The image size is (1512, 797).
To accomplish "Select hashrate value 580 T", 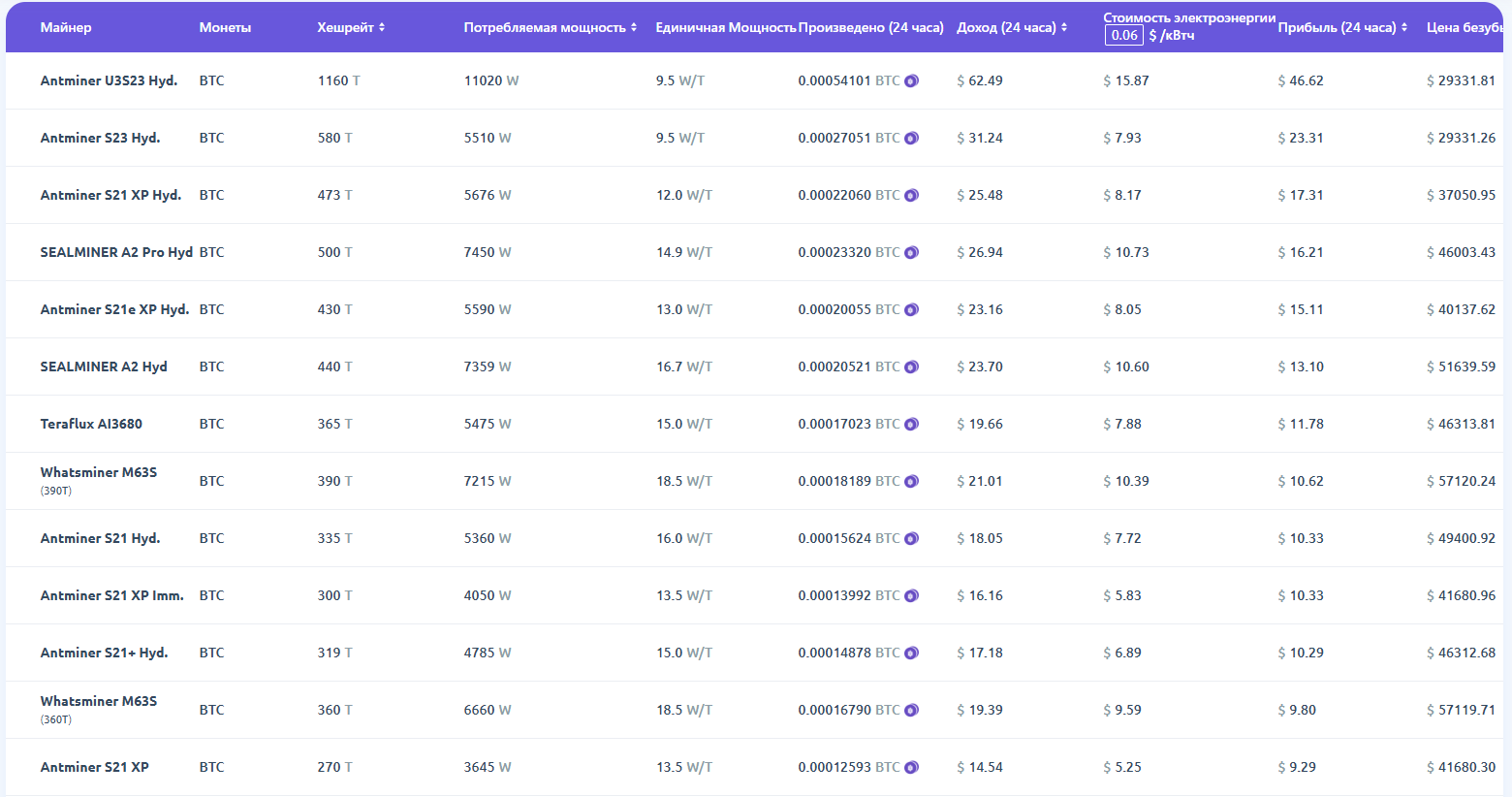I will coord(335,138).
